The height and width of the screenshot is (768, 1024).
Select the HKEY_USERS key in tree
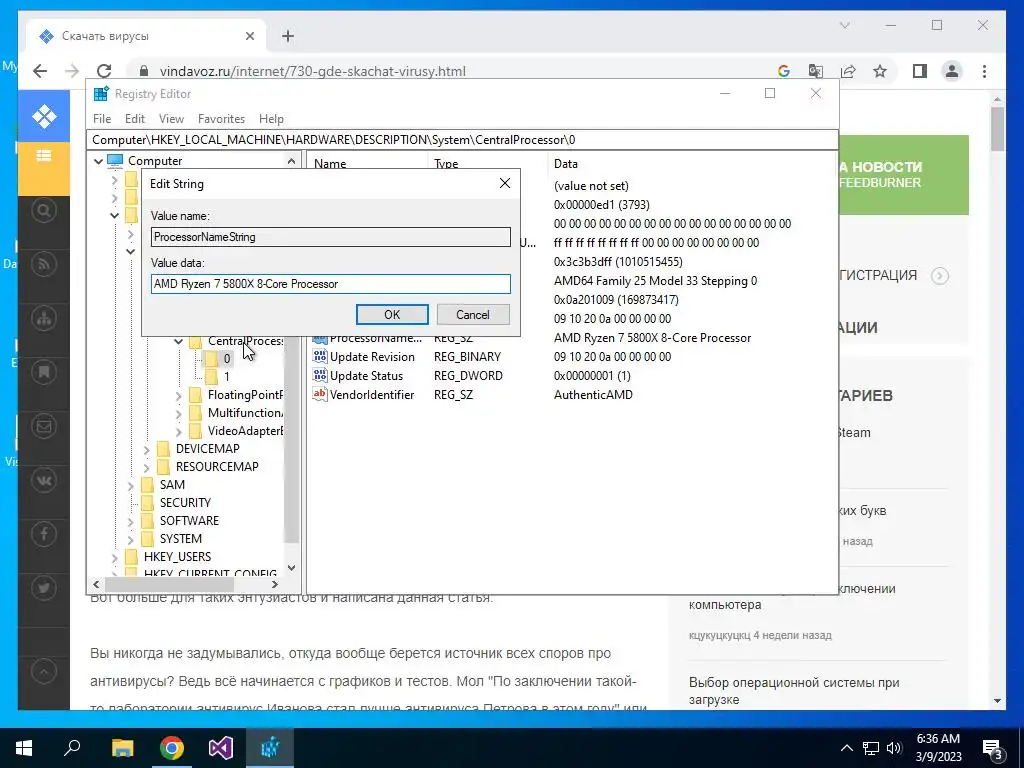click(177, 556)
